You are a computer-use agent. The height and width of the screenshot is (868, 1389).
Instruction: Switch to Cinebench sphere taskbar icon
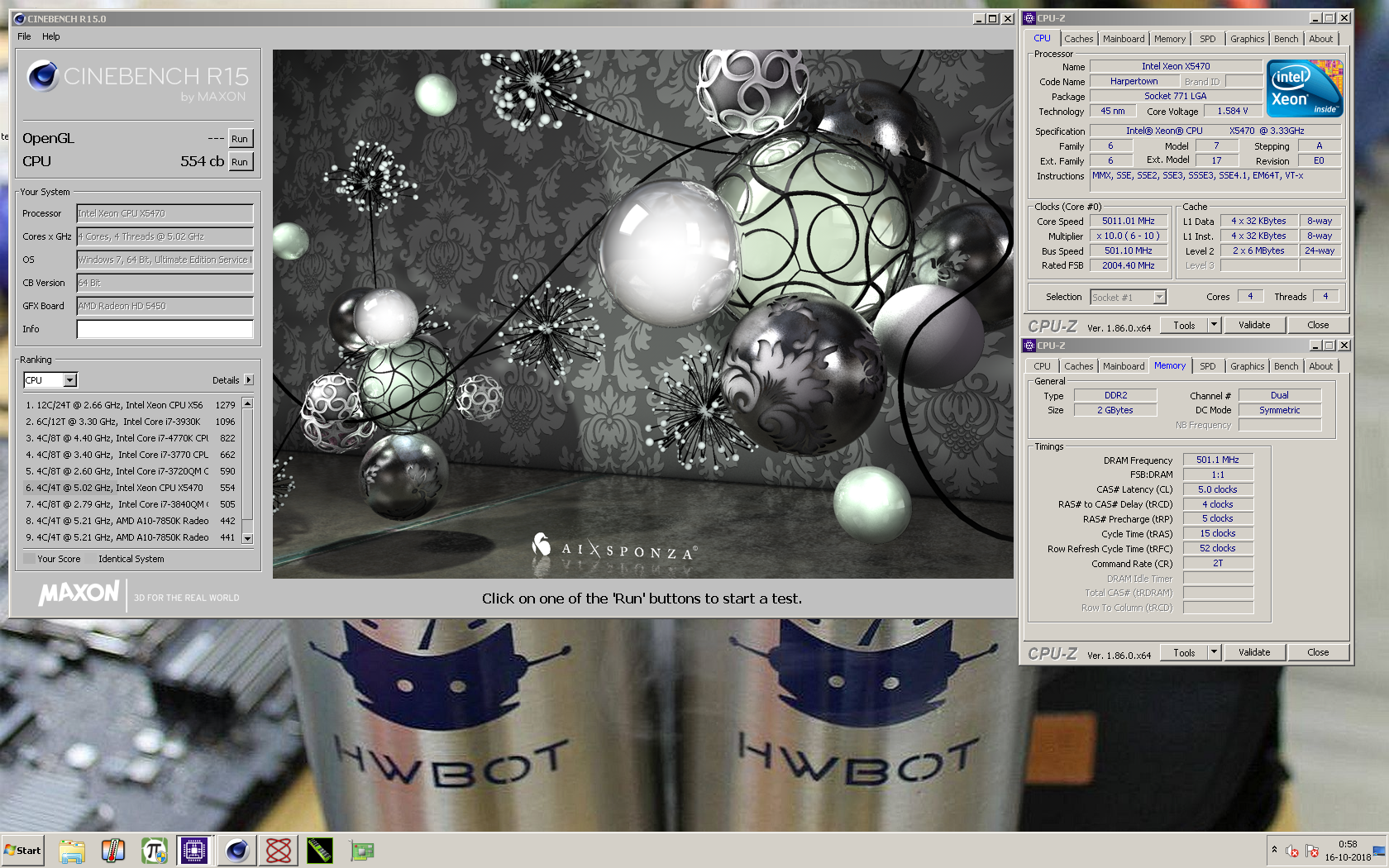[x=237, y=851]
